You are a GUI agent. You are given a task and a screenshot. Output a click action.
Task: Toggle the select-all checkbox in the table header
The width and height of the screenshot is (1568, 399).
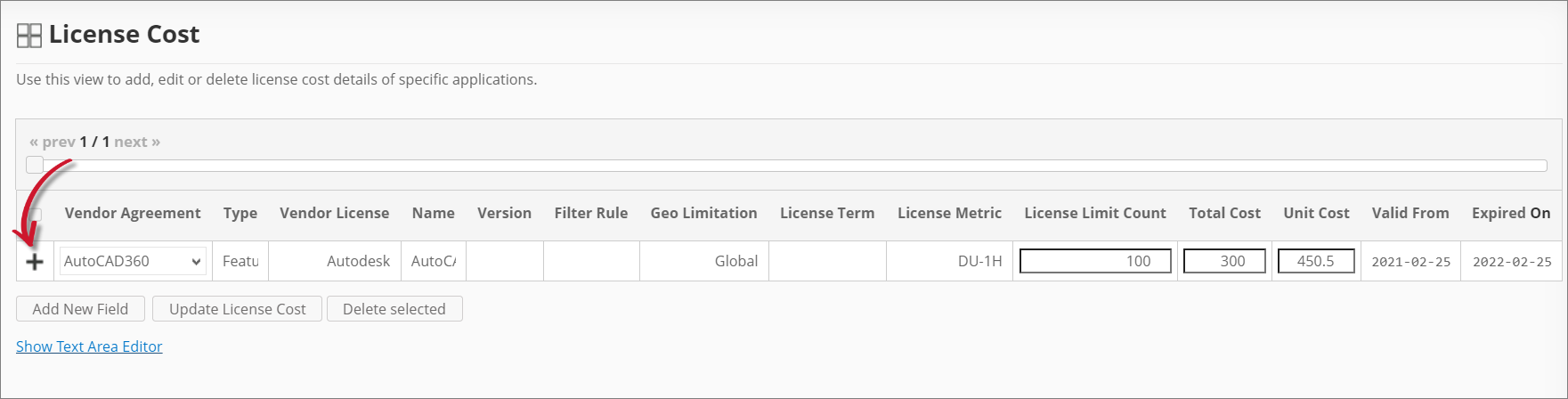36,215
